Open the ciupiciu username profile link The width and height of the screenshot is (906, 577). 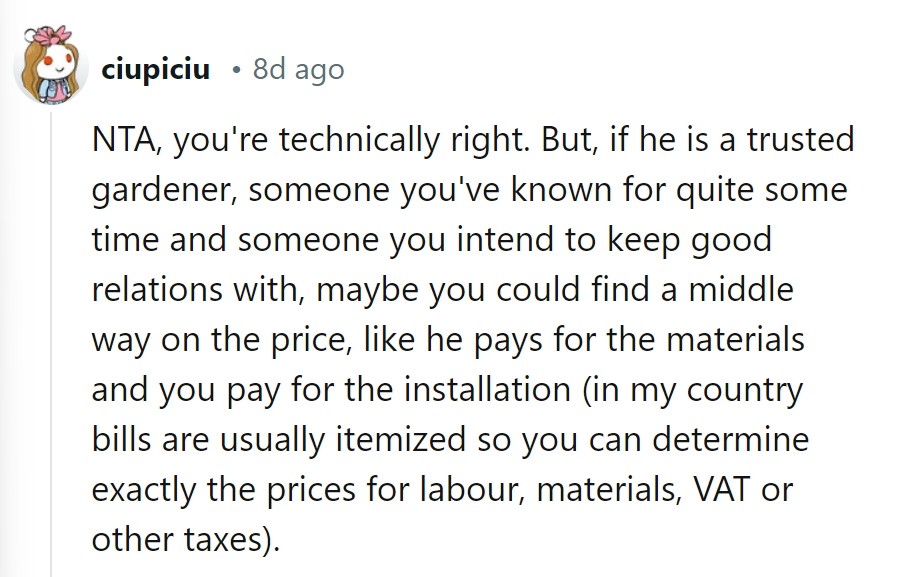[x=155, y=70]
